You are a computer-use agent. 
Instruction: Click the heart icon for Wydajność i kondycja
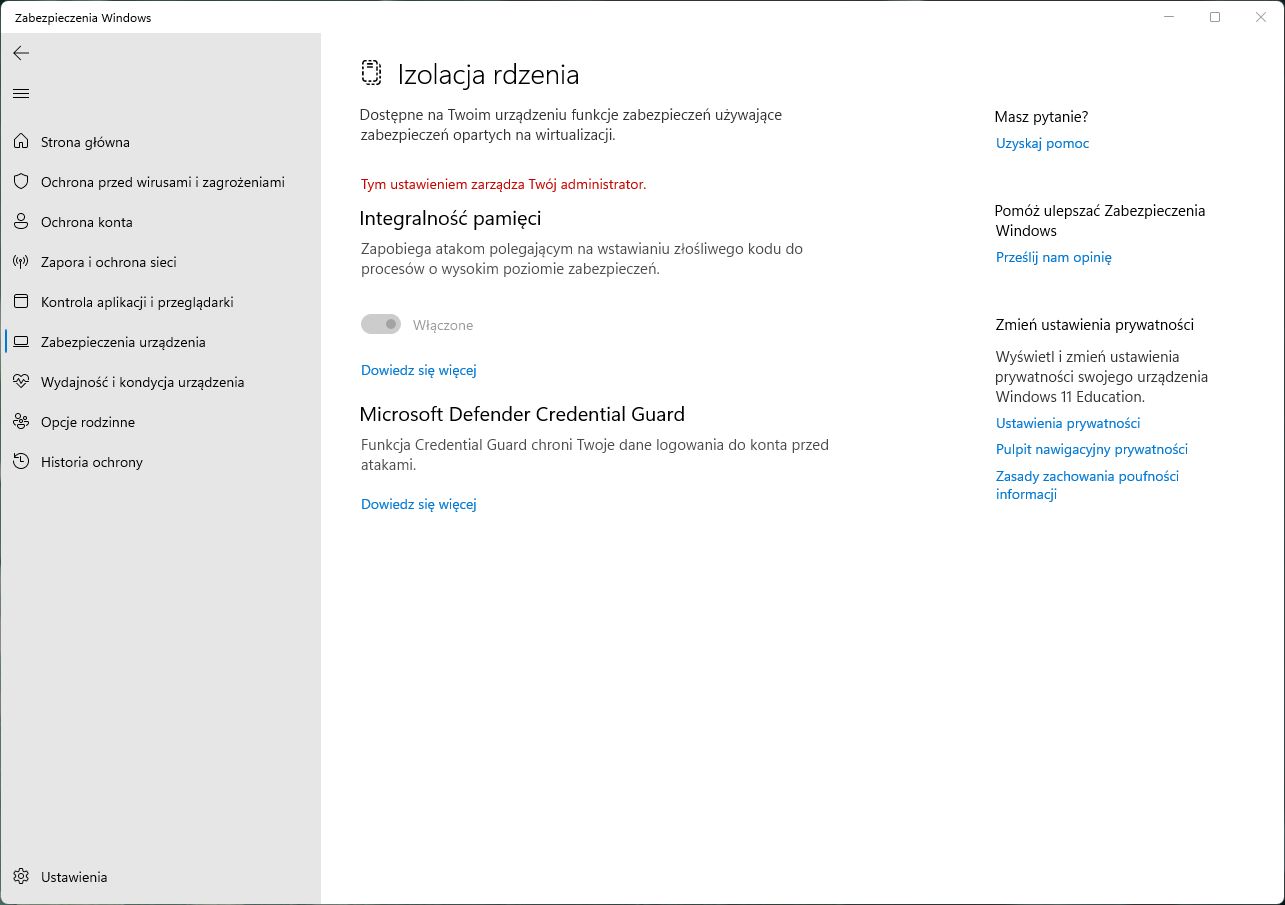(x=21, y=382)
